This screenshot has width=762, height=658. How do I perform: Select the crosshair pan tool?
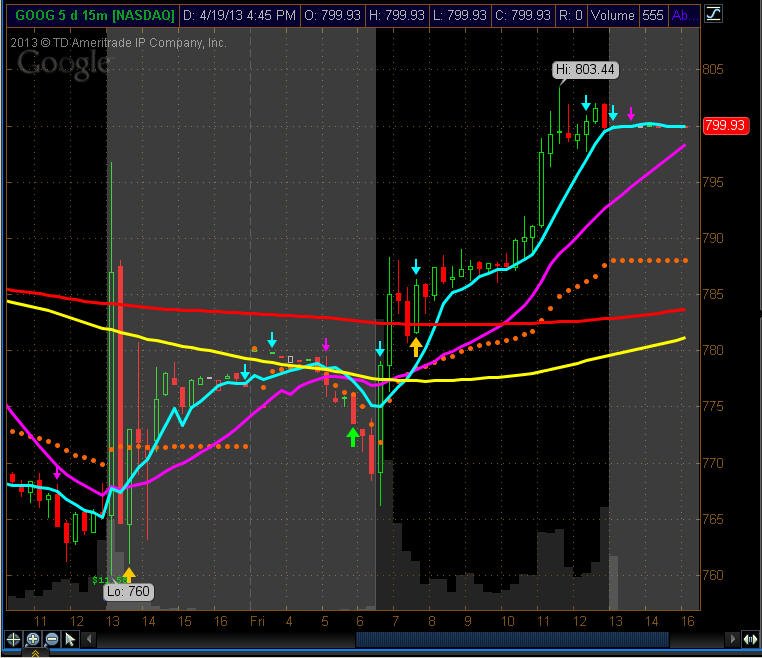(13, 639)
